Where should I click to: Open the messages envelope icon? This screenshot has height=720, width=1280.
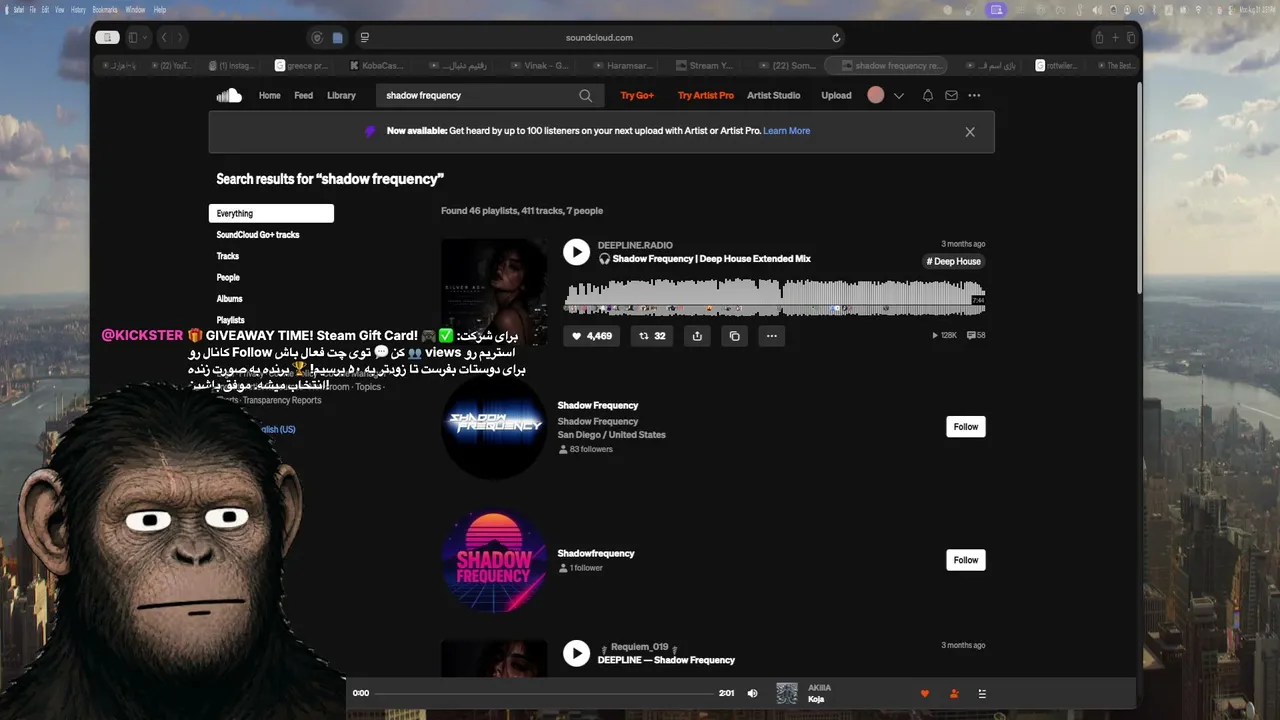click(951, 96)
